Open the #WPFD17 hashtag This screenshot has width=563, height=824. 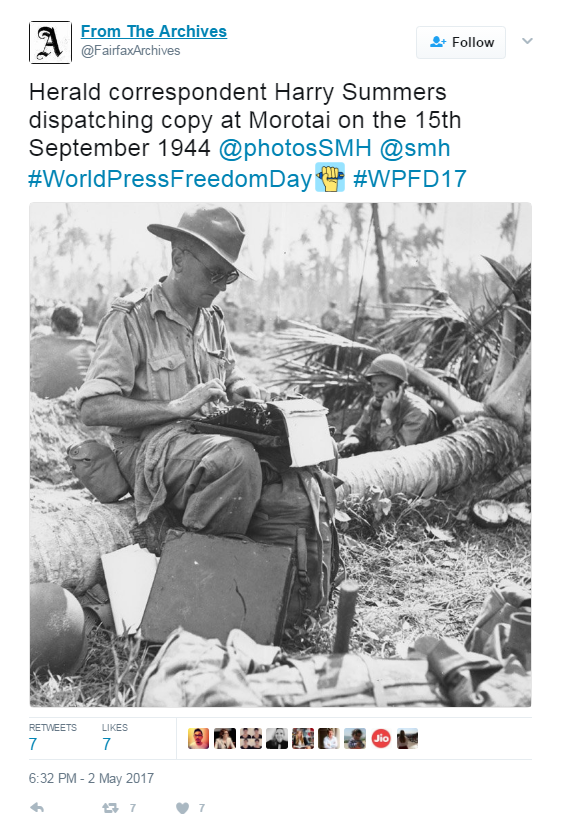410,178
